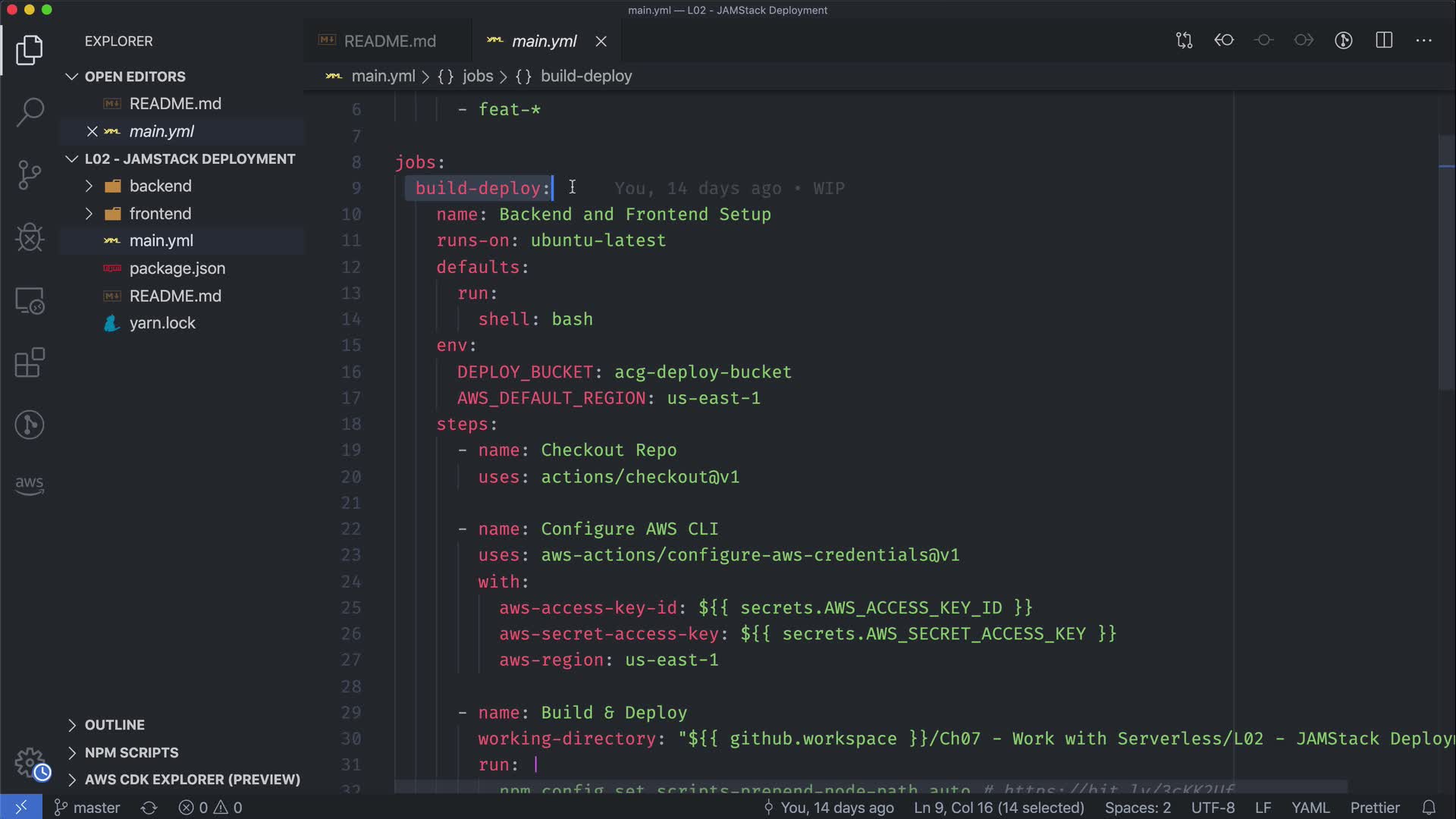Open the Run and Debug view
Image resolution: width=1456 pixels, height=819 pixels.
pos(30,237)
